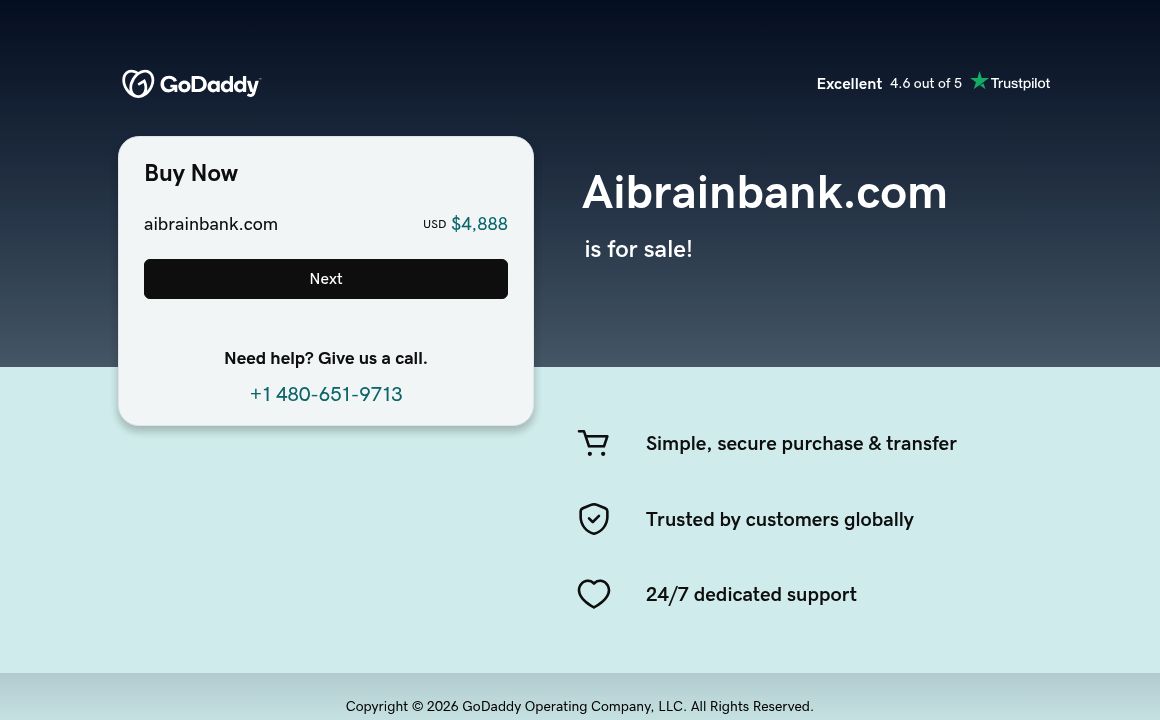Image resolution: width=1160 pixels, height=720 pixels.
Task: Click the aibrainbank.com listing in Buy Now card
Action: pos(211,224)
